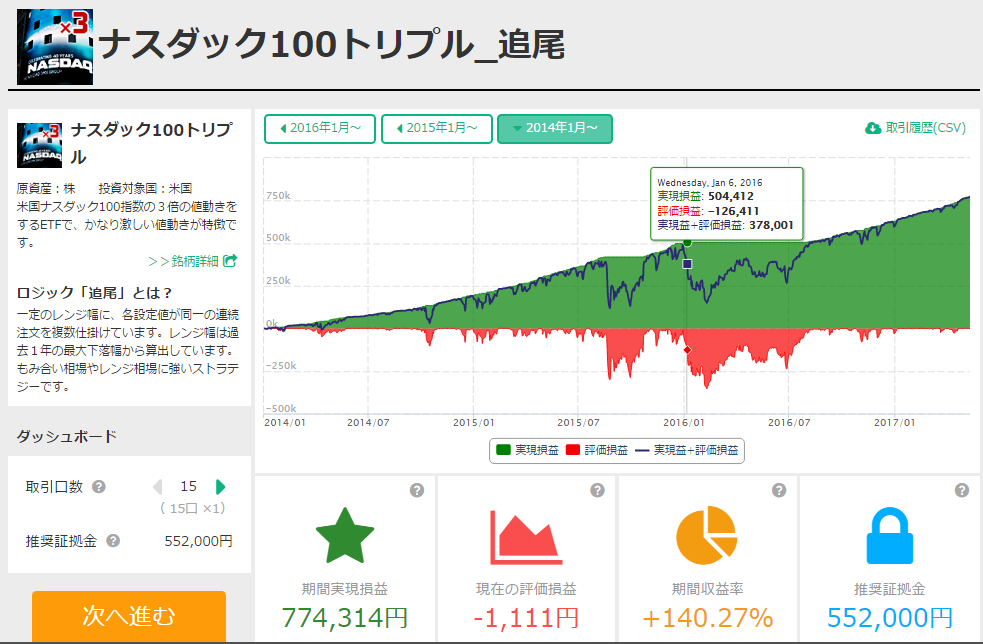This screenshot has height=644, width=983.
Task: Click the orange pie chart icon
Action: 707,536
